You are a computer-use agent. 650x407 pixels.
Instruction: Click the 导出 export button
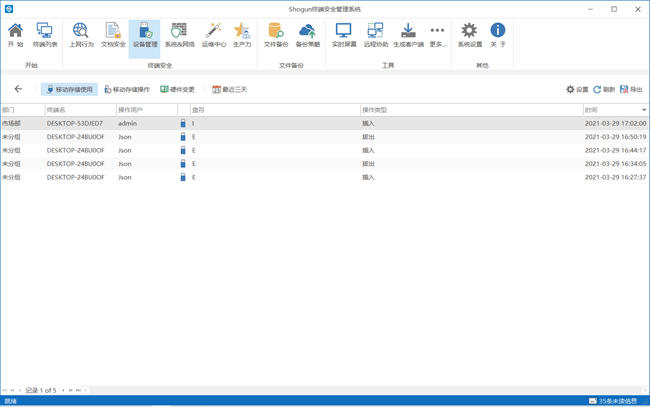631,90
